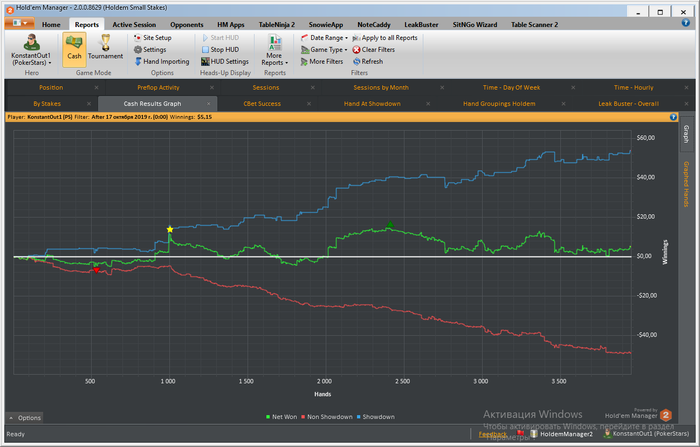Click the HoldemManager2 database status item
Viewport: 700px width, 447px height.
(562, 434)
